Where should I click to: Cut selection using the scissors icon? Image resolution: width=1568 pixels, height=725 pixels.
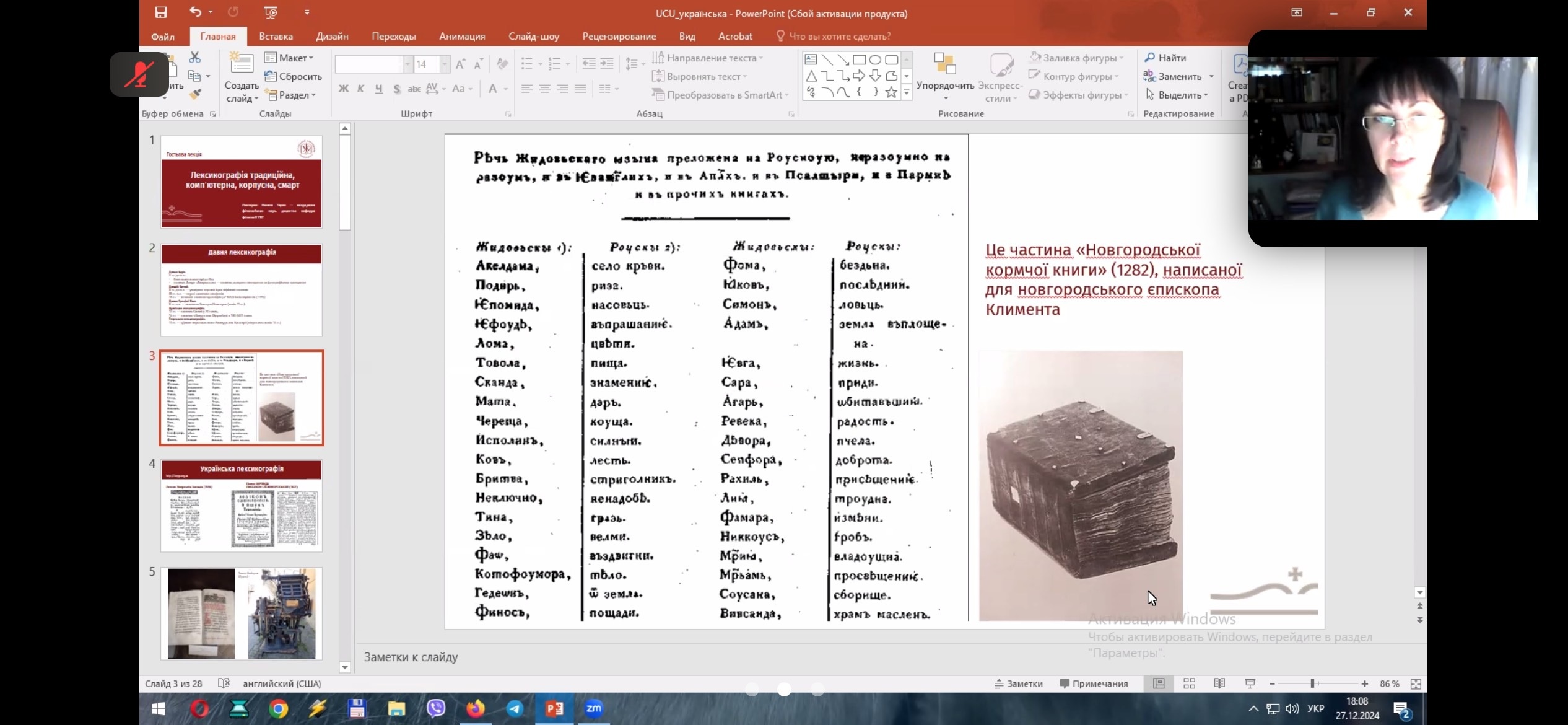(x=194, y=58)
